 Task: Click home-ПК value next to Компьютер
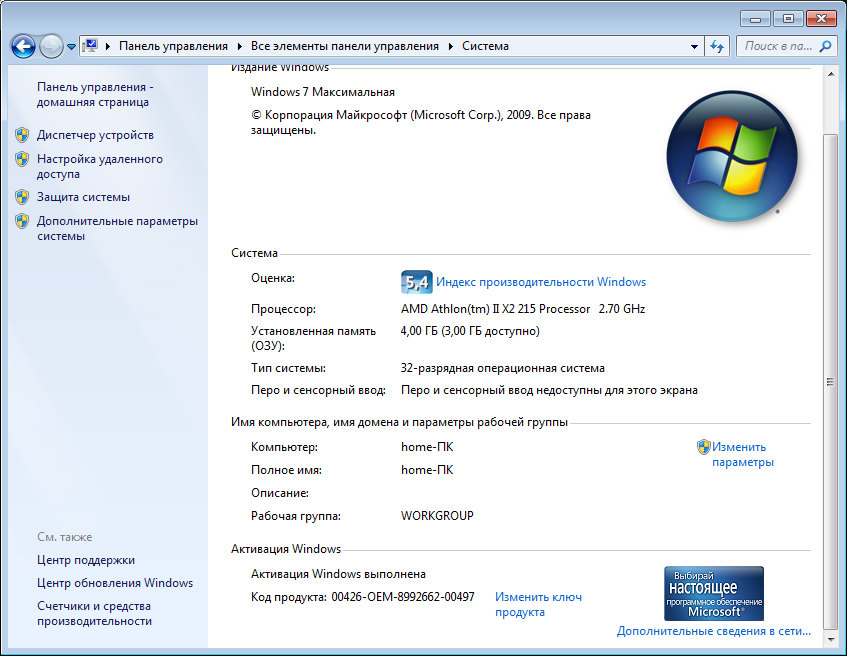pyautogui.click(x=427, y=447)
